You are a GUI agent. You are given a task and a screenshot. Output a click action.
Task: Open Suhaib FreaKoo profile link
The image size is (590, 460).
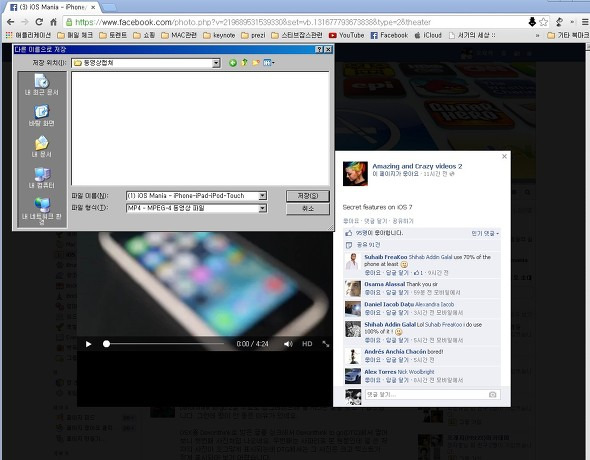click(386, 257)
